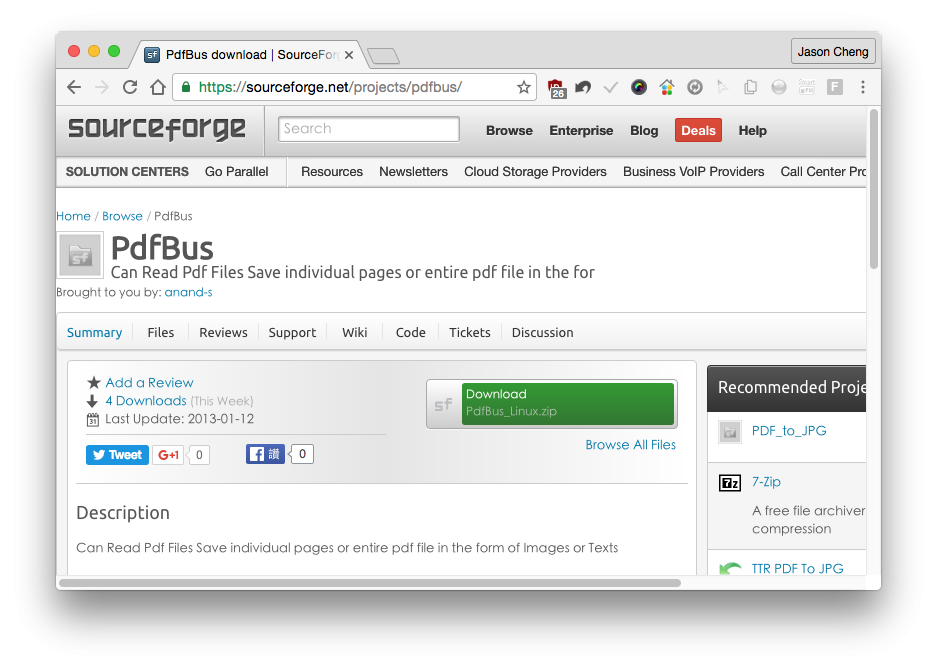Click the gray cursor-arrow extension icon

pos(722,87)
